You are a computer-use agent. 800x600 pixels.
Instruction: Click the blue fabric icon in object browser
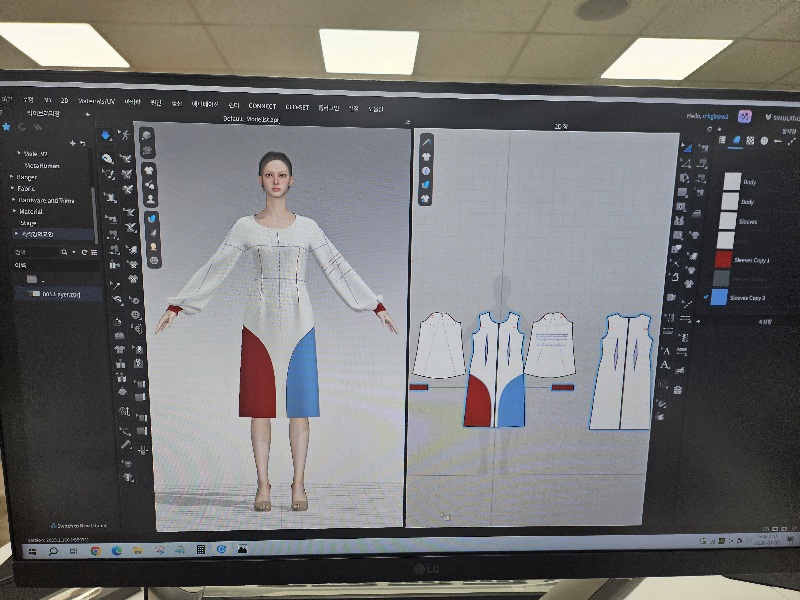point(737,141)
